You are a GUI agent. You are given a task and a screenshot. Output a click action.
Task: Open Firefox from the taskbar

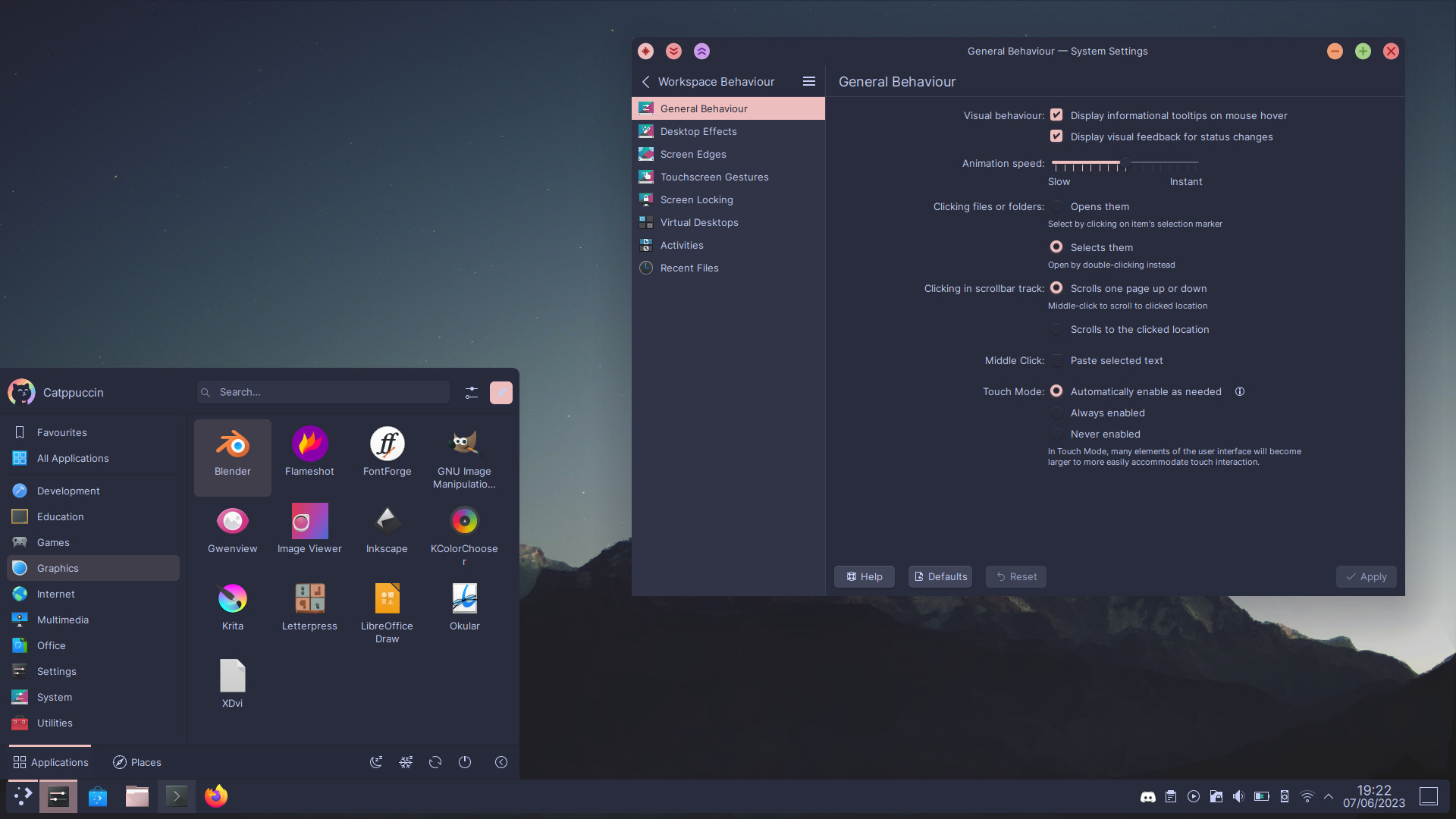point(216,796)
